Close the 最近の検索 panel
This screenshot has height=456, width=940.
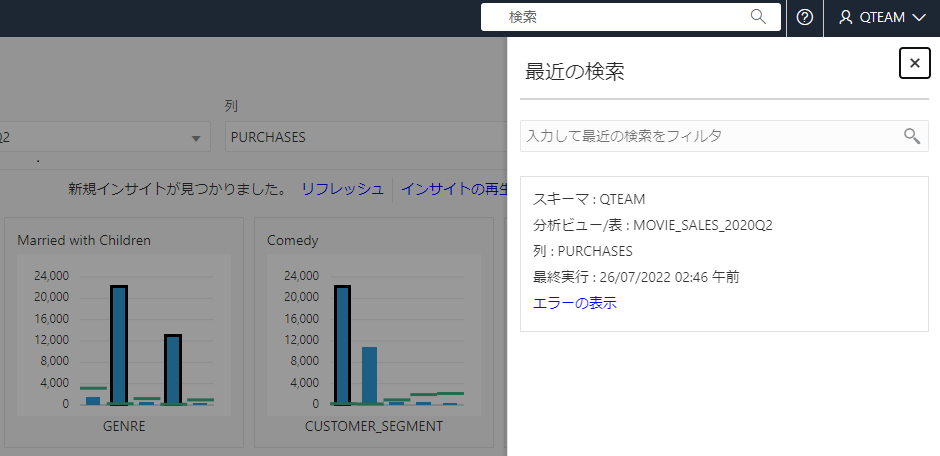coord(914,63)
